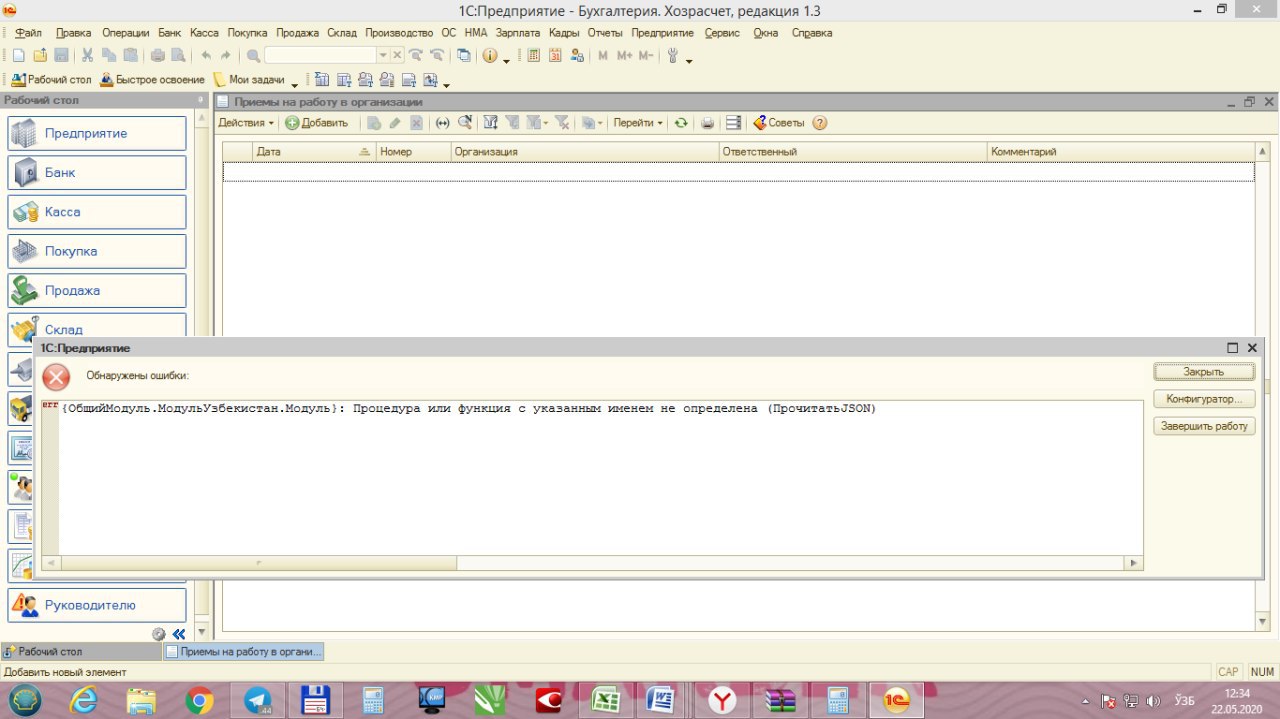Clear the search field with X button
This screenshot has width=1280, height=719.
(x=397, y=56)
